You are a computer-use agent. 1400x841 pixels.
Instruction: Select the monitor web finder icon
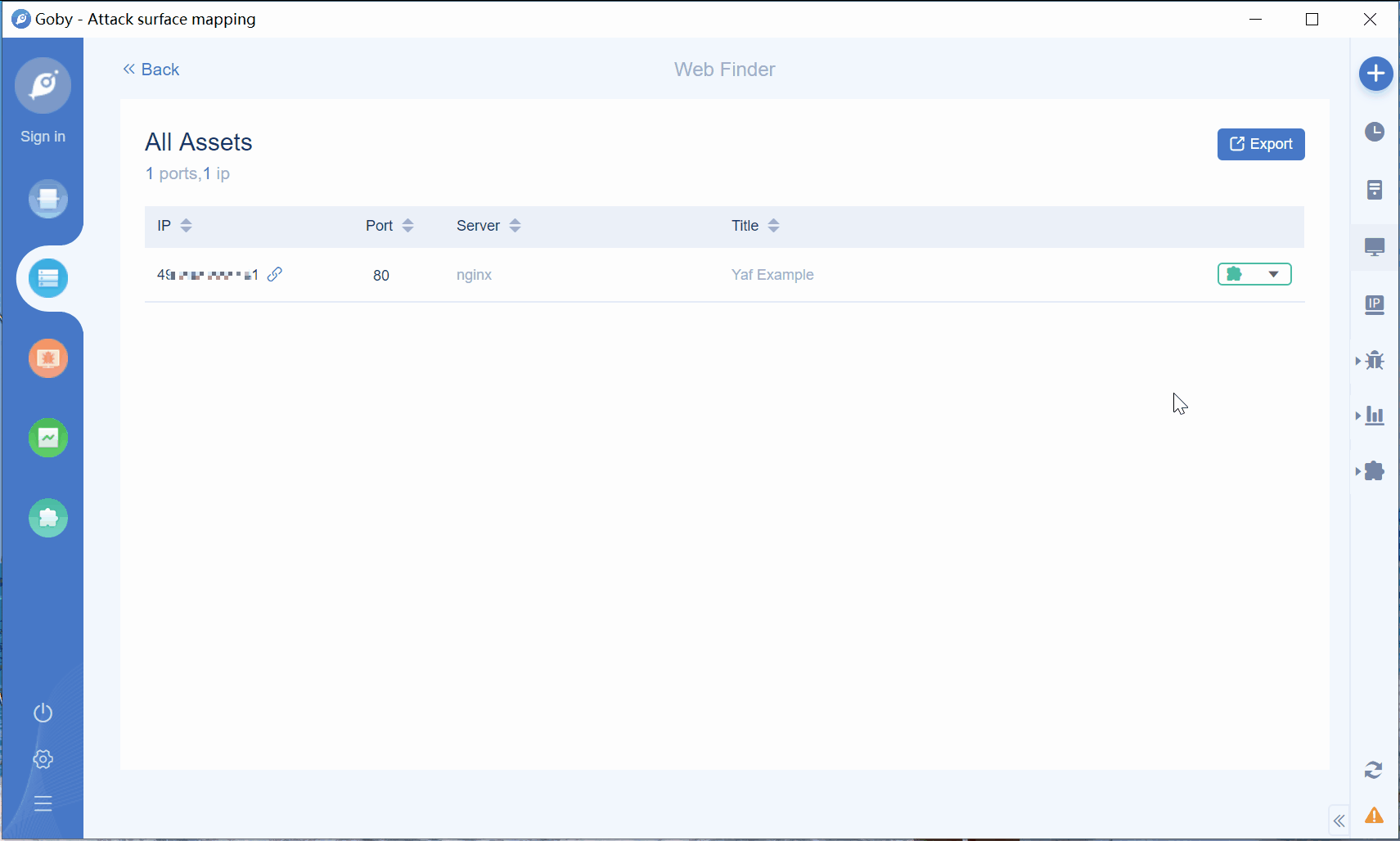pos(1375,247)
